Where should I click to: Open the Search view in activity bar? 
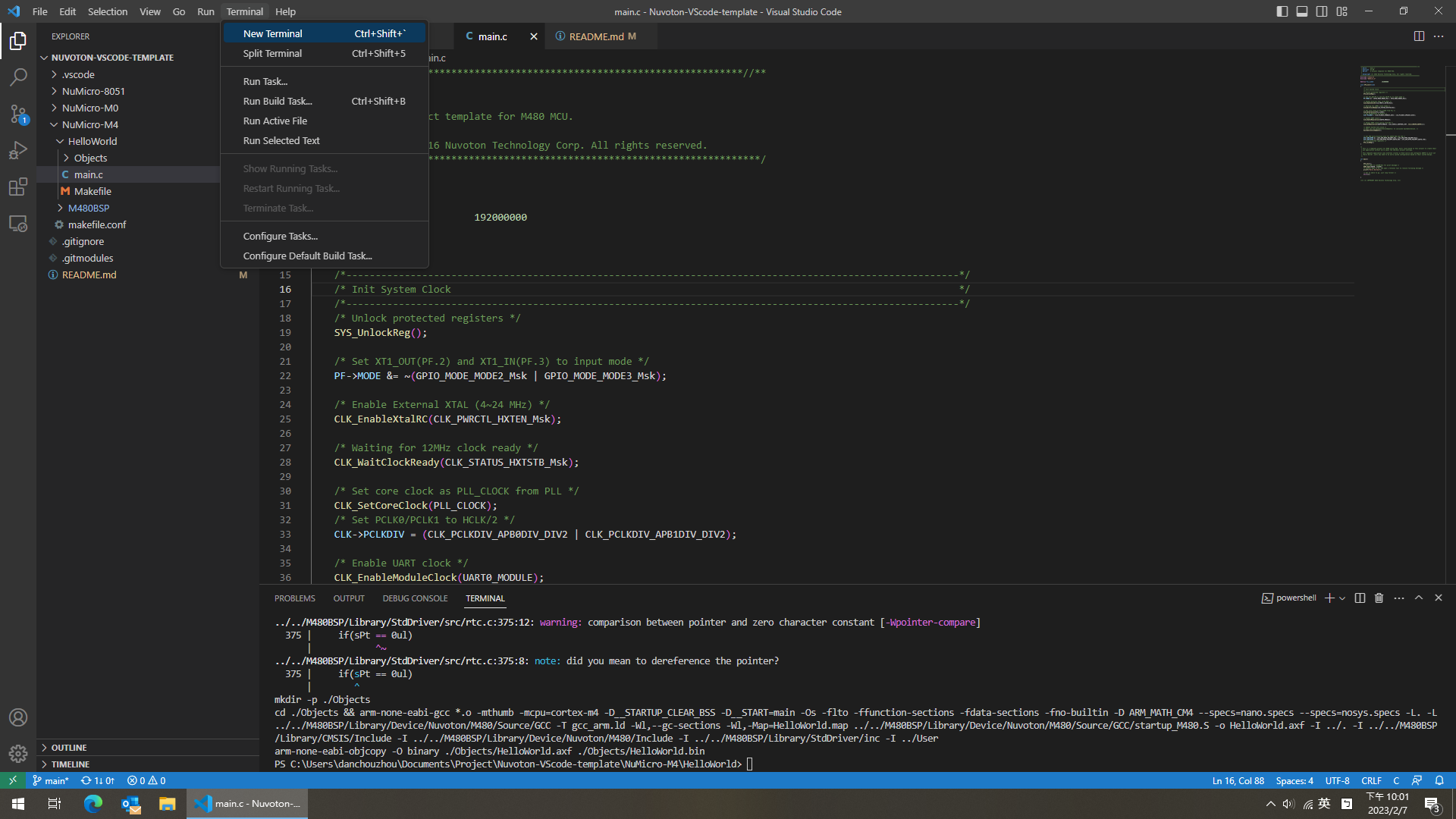pyautogui.click(x=18, y=77)
